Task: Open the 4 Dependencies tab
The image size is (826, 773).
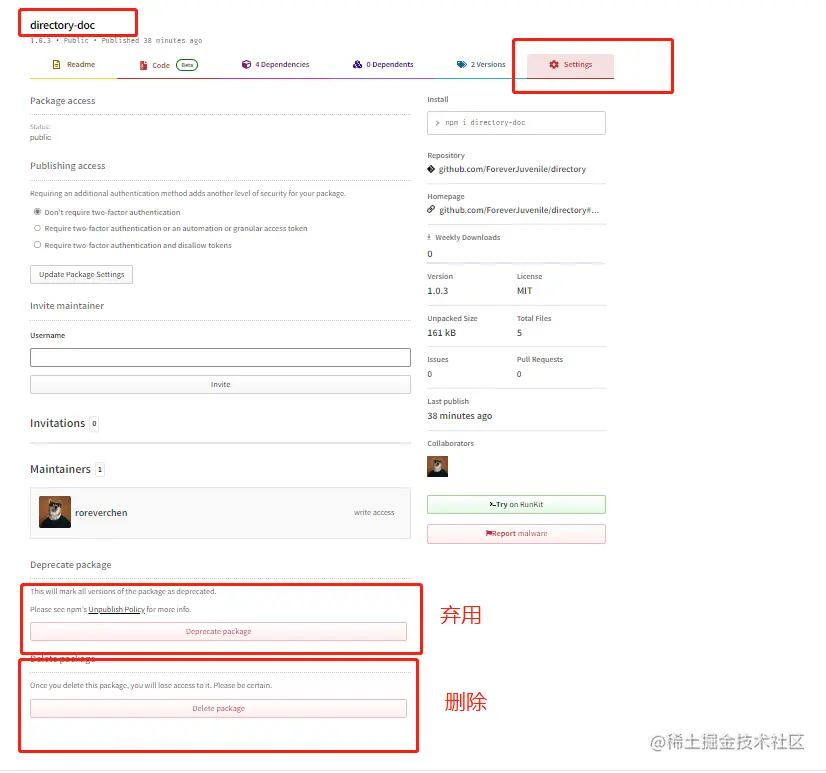Action: pyautogui.click(x=276, y=65)
